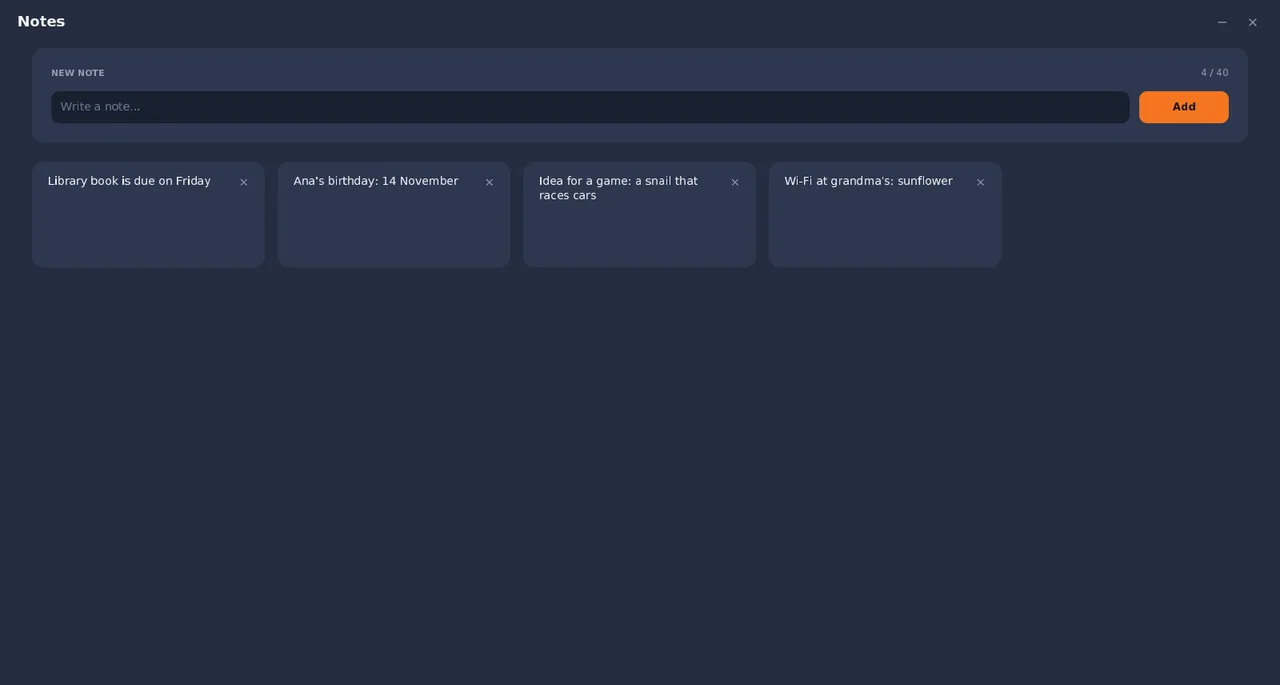Minimize the Notes window

[1222, 22]
